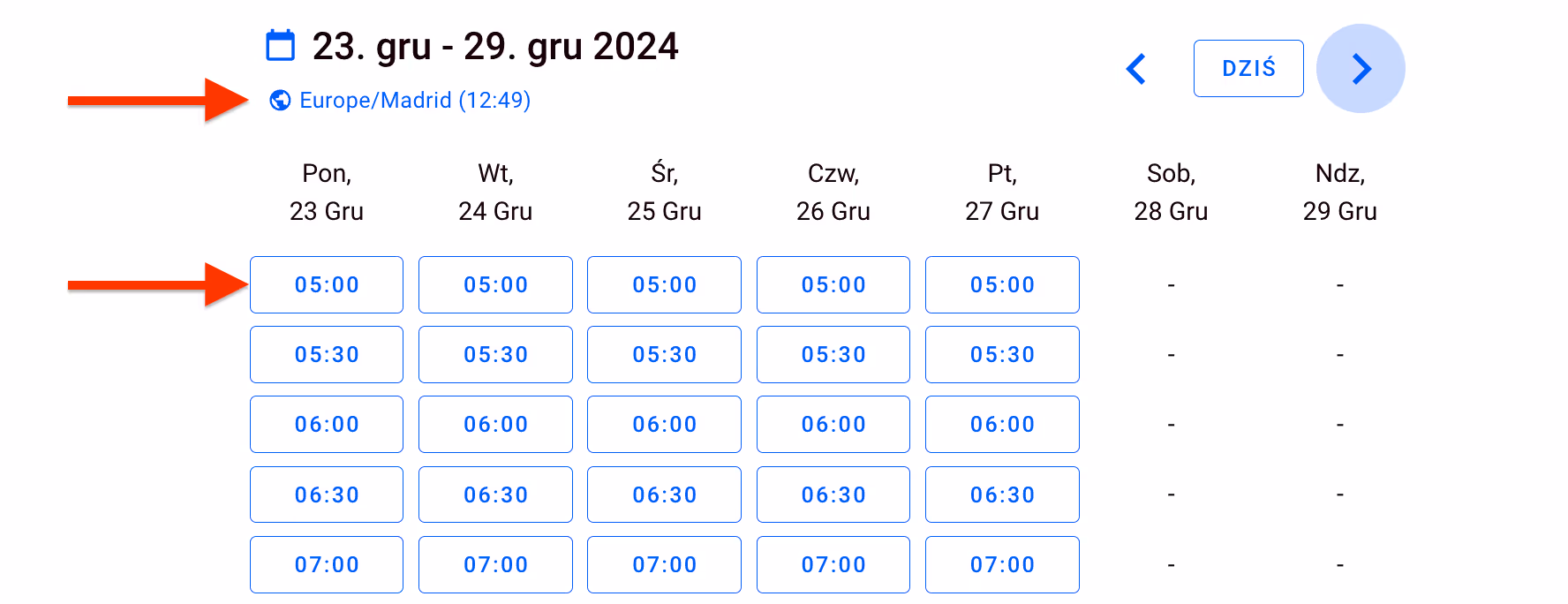Book the 06:00 slot on Wednesday 25 Gru
The width and height of the screenshot is (1568, 604).
coord(664,425)
